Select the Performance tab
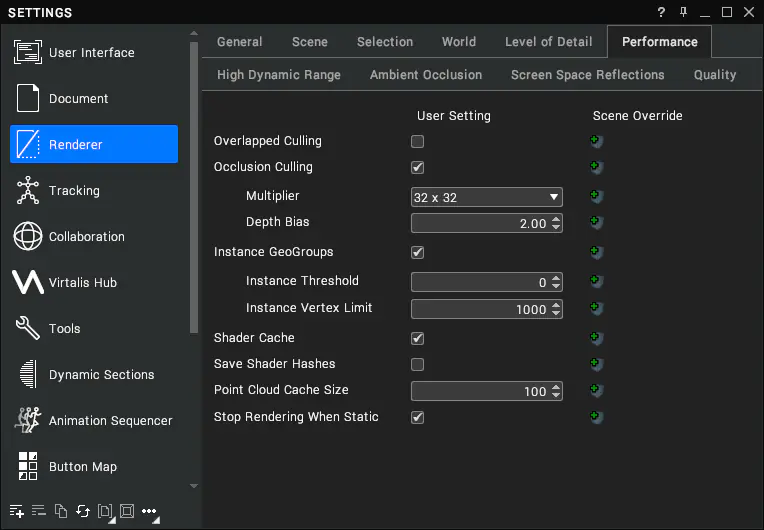The width and height of the screenshot is (764, 530). (x=660, y=42)
